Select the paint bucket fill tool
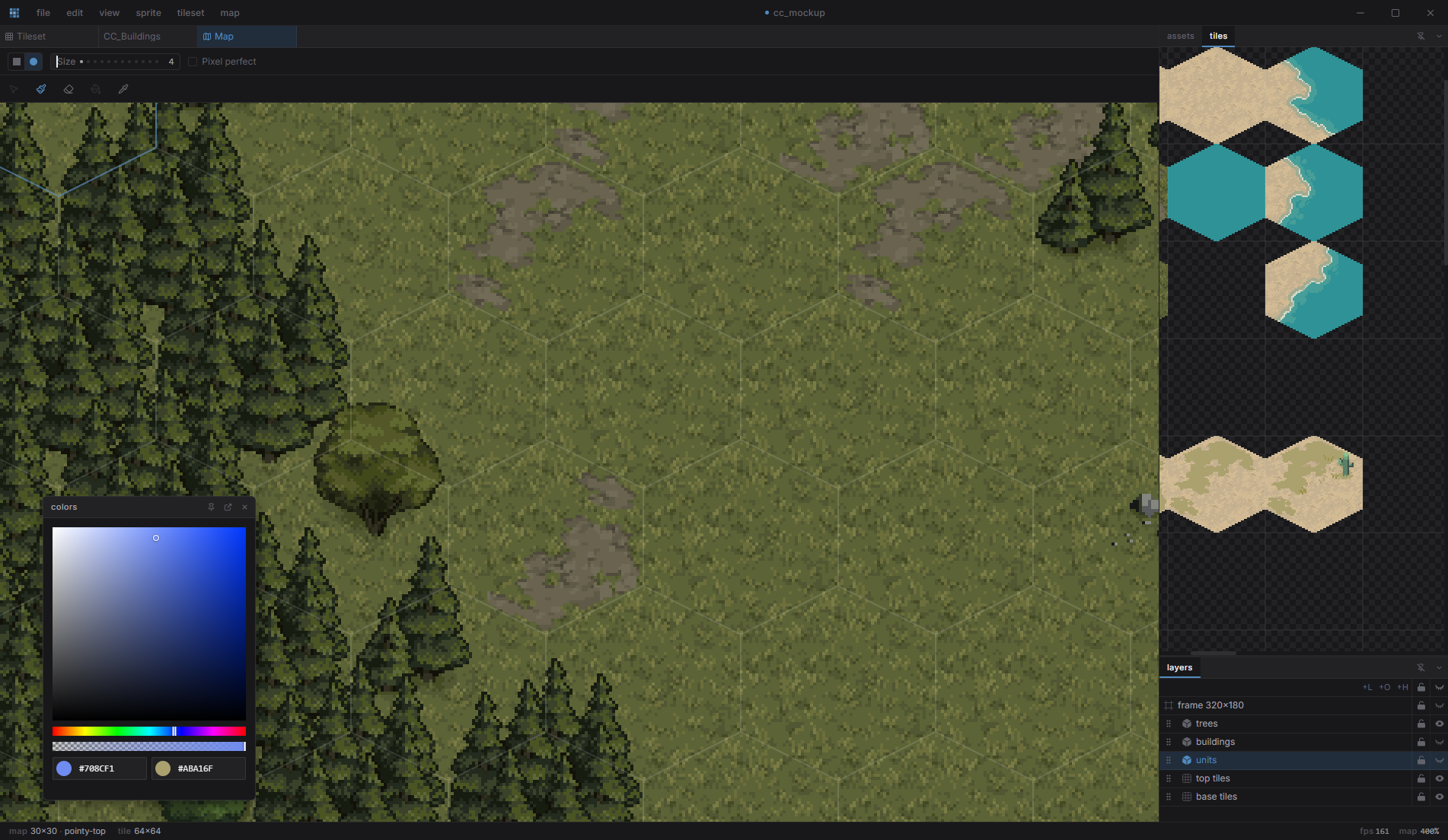Image resolution: width=1448 pixels, height=840 pixels. [96, 89]
